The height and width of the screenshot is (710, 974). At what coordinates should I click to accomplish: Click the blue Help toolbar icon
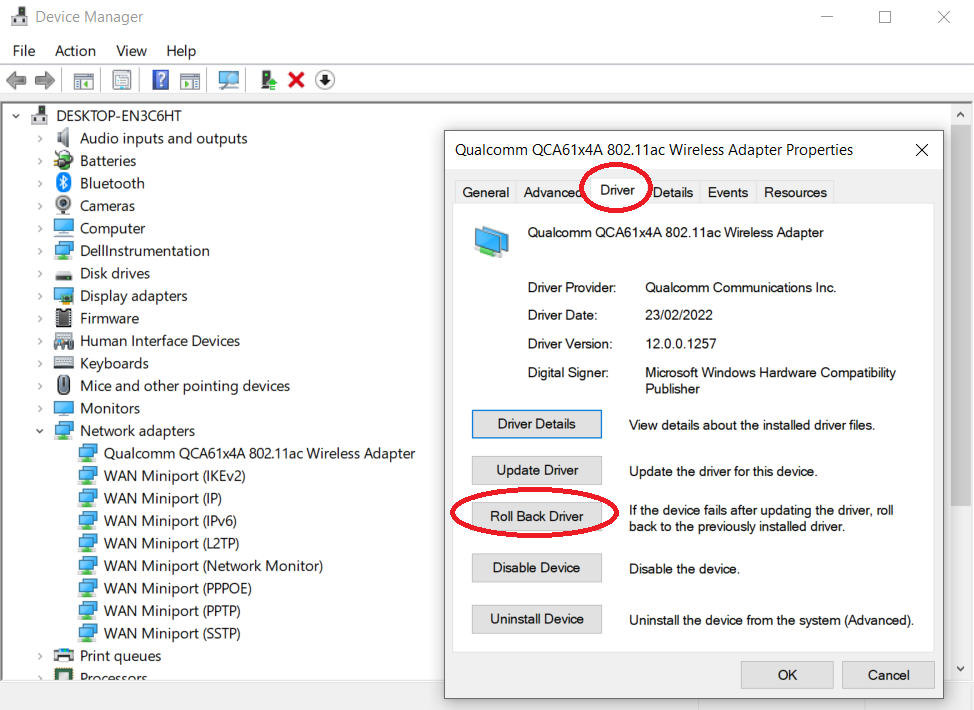[160, 80]
